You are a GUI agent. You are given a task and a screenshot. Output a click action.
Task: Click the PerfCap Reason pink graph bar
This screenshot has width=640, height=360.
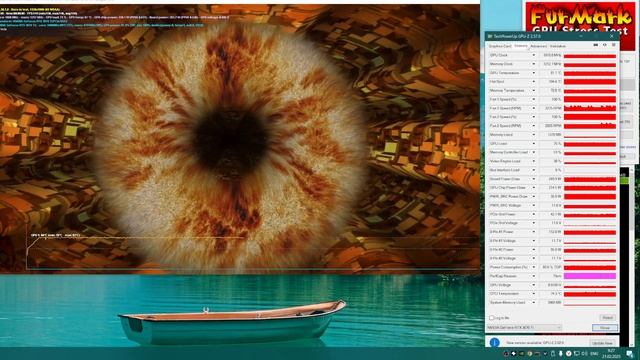pyautogui.click(x=590, y=276)
